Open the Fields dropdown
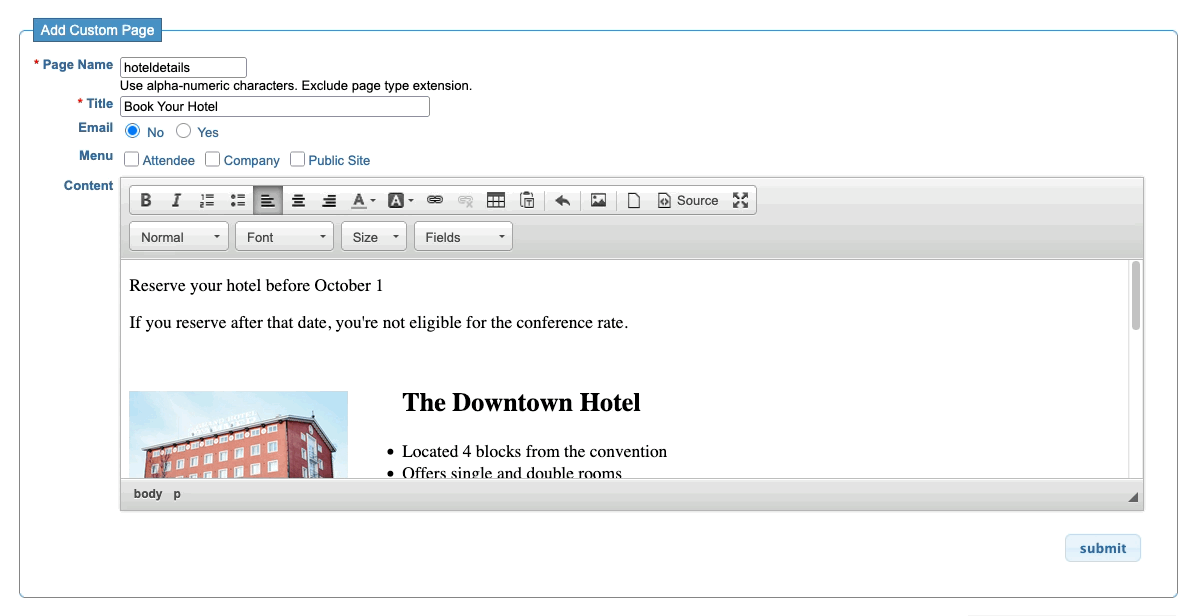Screen dimensions: 1192x616 pyautogui.click(x=464, y=237)
